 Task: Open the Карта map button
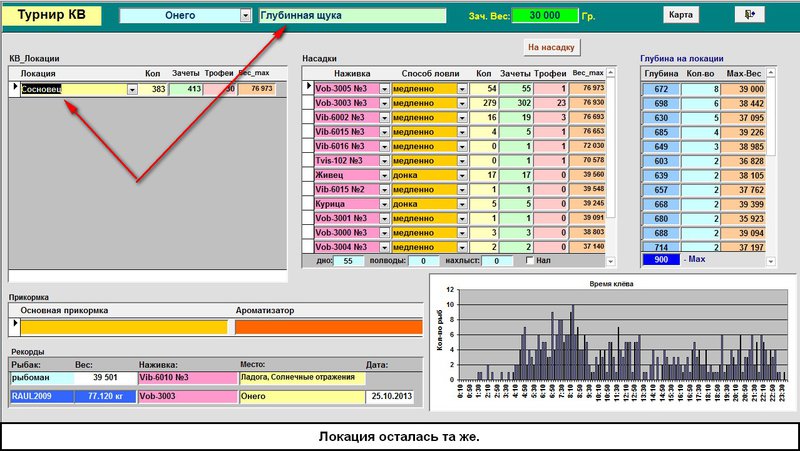(681, 14)
